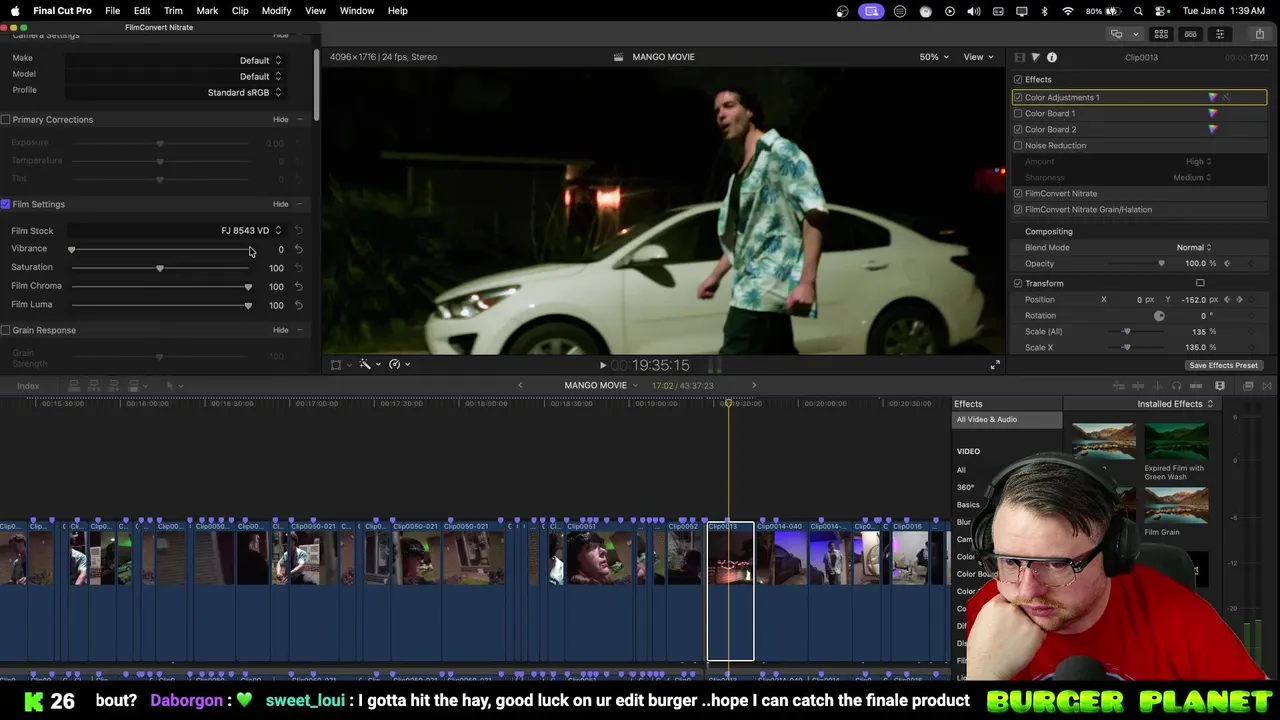Open the Trim menu
The width and height of the screenshot is (1280, 720).
point(173,11)
